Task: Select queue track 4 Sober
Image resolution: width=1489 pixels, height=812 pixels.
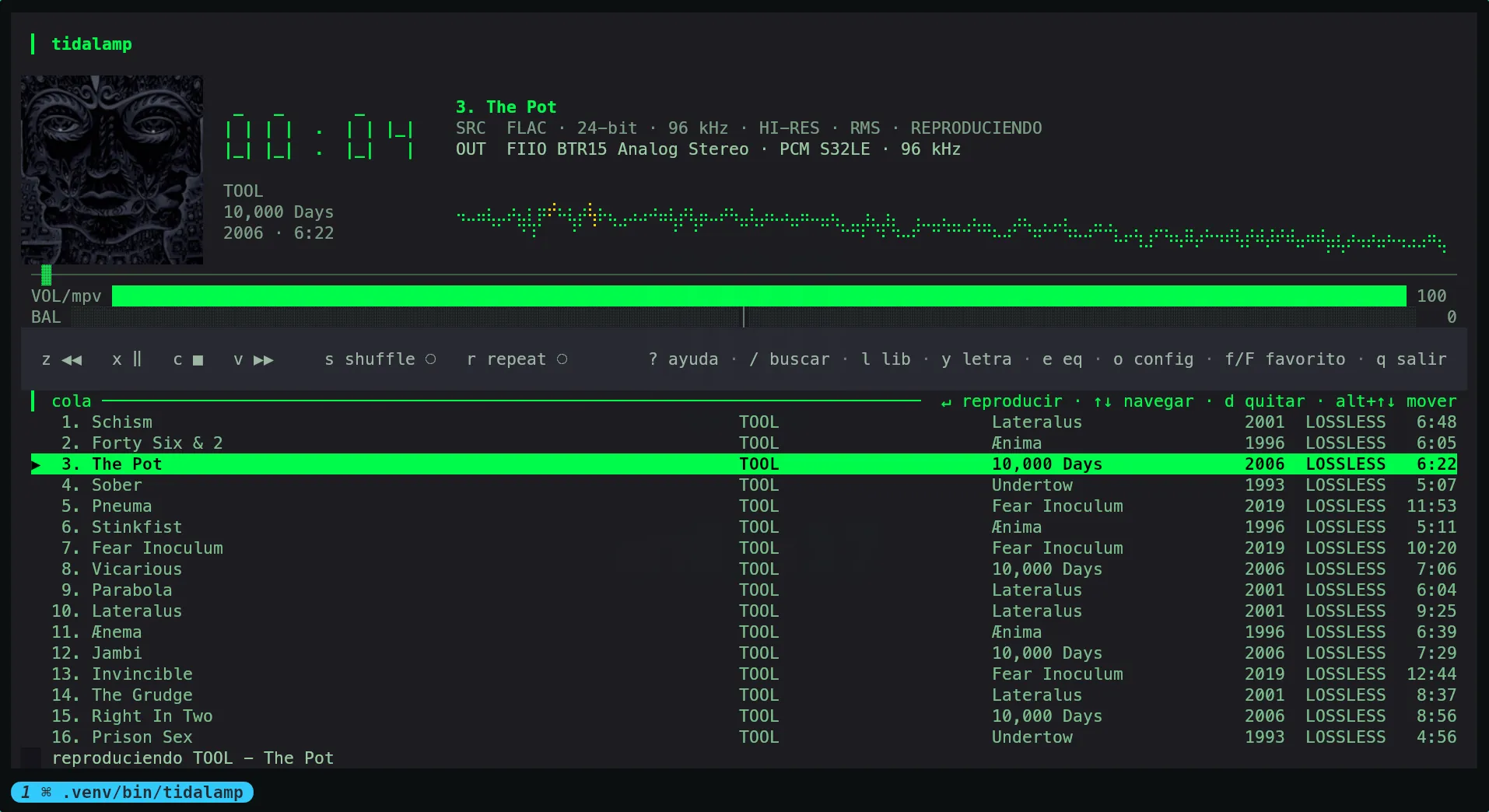Action: (744, 485)
